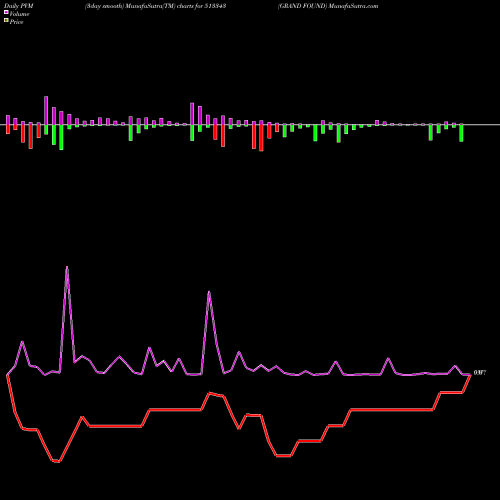Click the Price legend color swatch
The width and height of the screenshot is (500, 500).
(6, 21)
